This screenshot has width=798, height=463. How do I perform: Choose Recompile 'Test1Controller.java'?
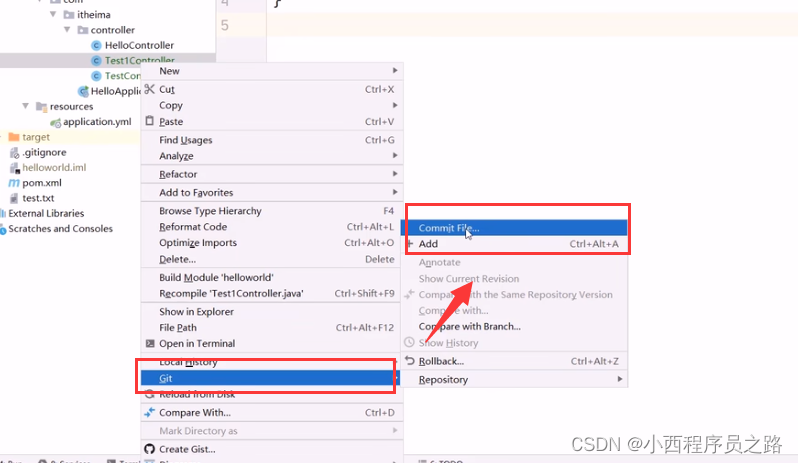point(272,294)
